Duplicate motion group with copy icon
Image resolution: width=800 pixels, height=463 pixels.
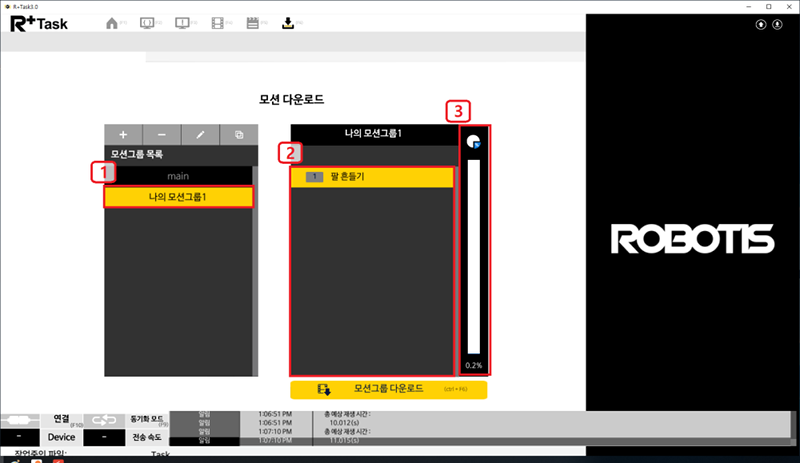pos(239,135)
